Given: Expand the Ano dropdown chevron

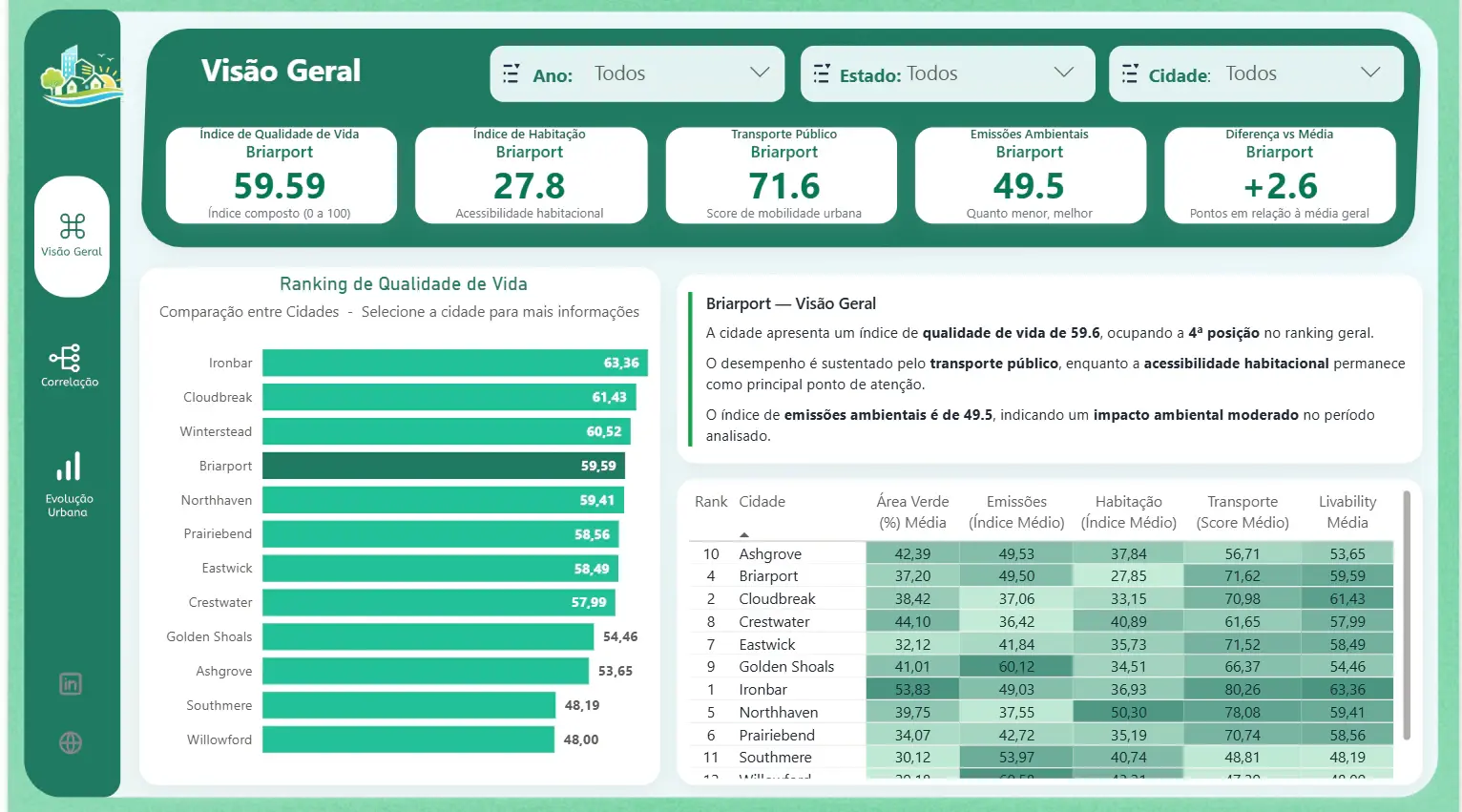Looking at the screenshot, I should click(760, 73).
